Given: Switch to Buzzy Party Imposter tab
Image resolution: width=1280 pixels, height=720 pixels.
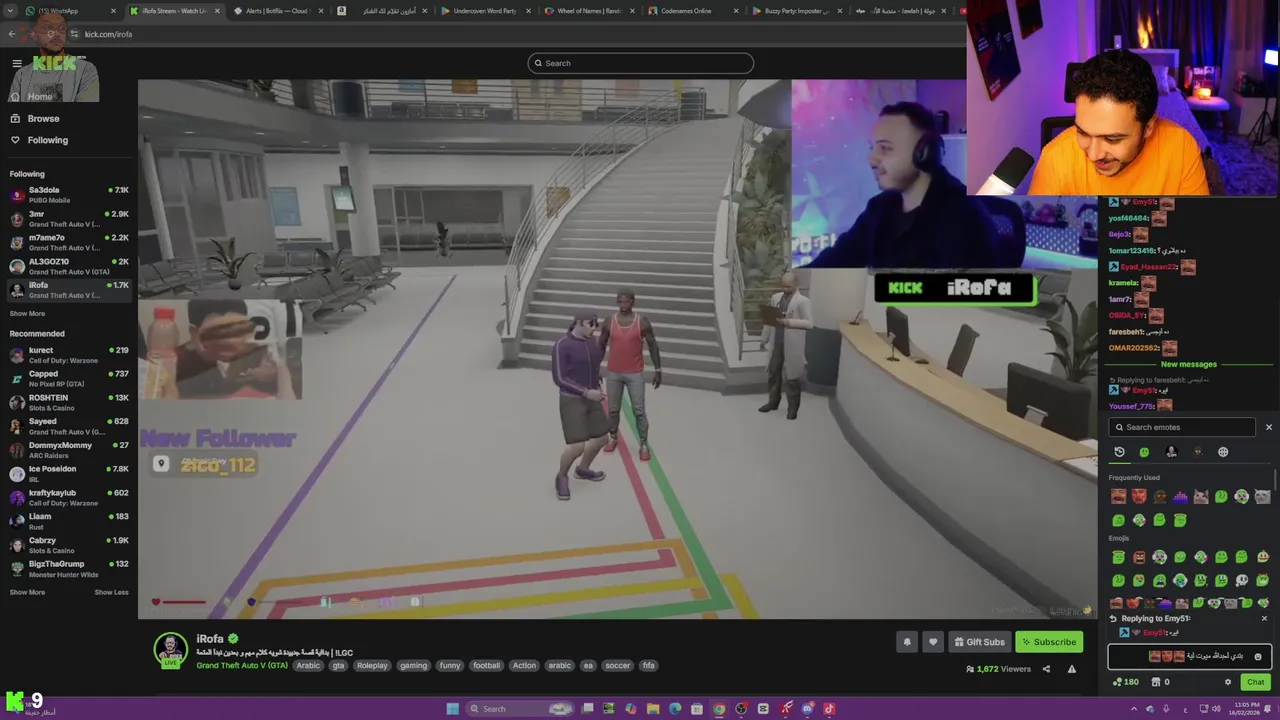Looking at the screenshot, I should click(796, 11).
